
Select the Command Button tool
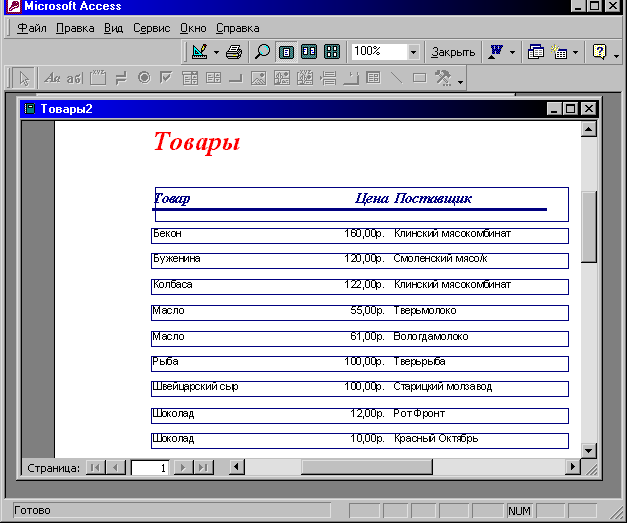pos(236,78)
